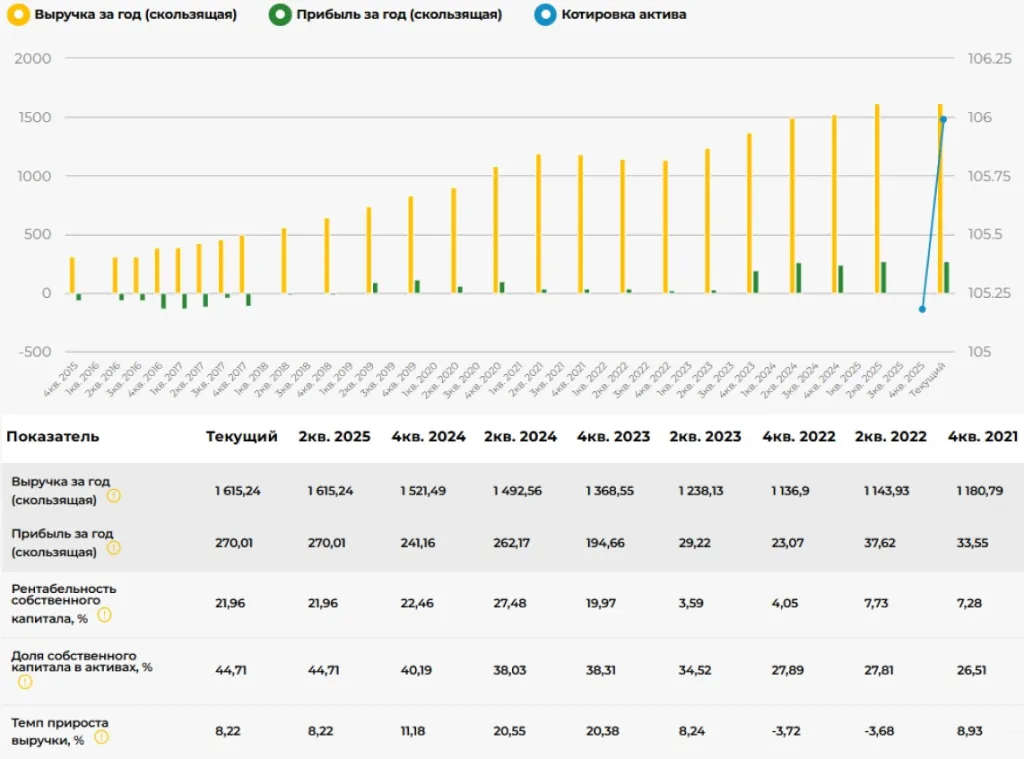Click the lower blue quote point on chart
Image resolution: width=1024 pixels, height=759 pixels.
922,309
